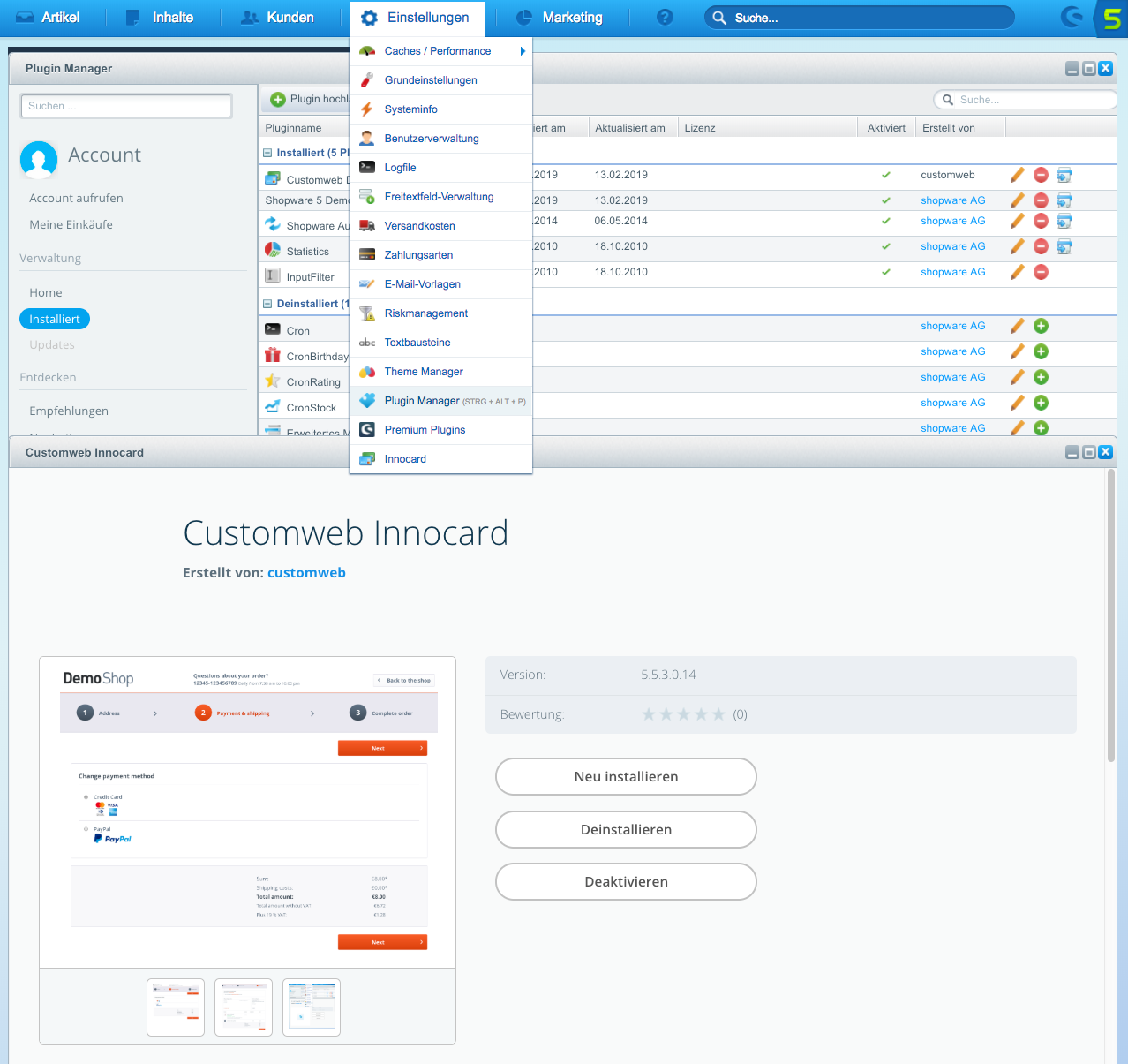
Task: Collapse the Deinstalliert plugin group
Action: (267, 304)
